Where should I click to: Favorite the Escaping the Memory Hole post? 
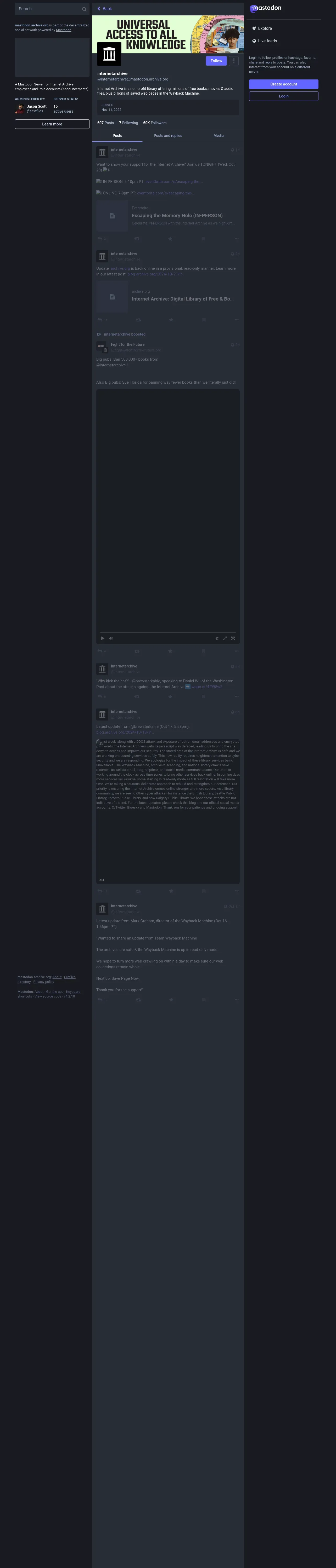coord(170,239)
